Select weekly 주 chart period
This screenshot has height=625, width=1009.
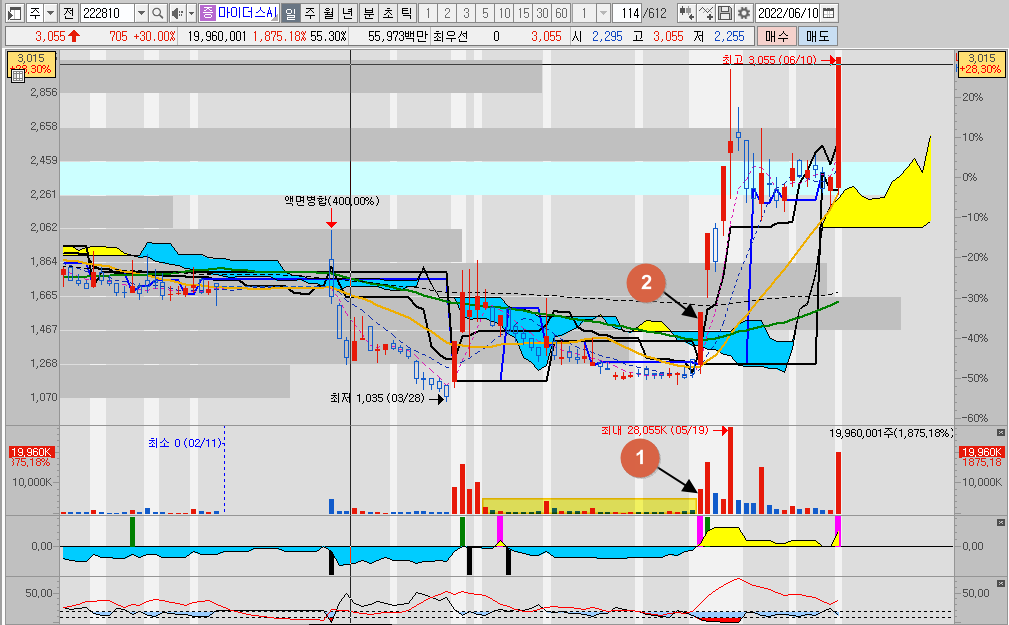310,12
